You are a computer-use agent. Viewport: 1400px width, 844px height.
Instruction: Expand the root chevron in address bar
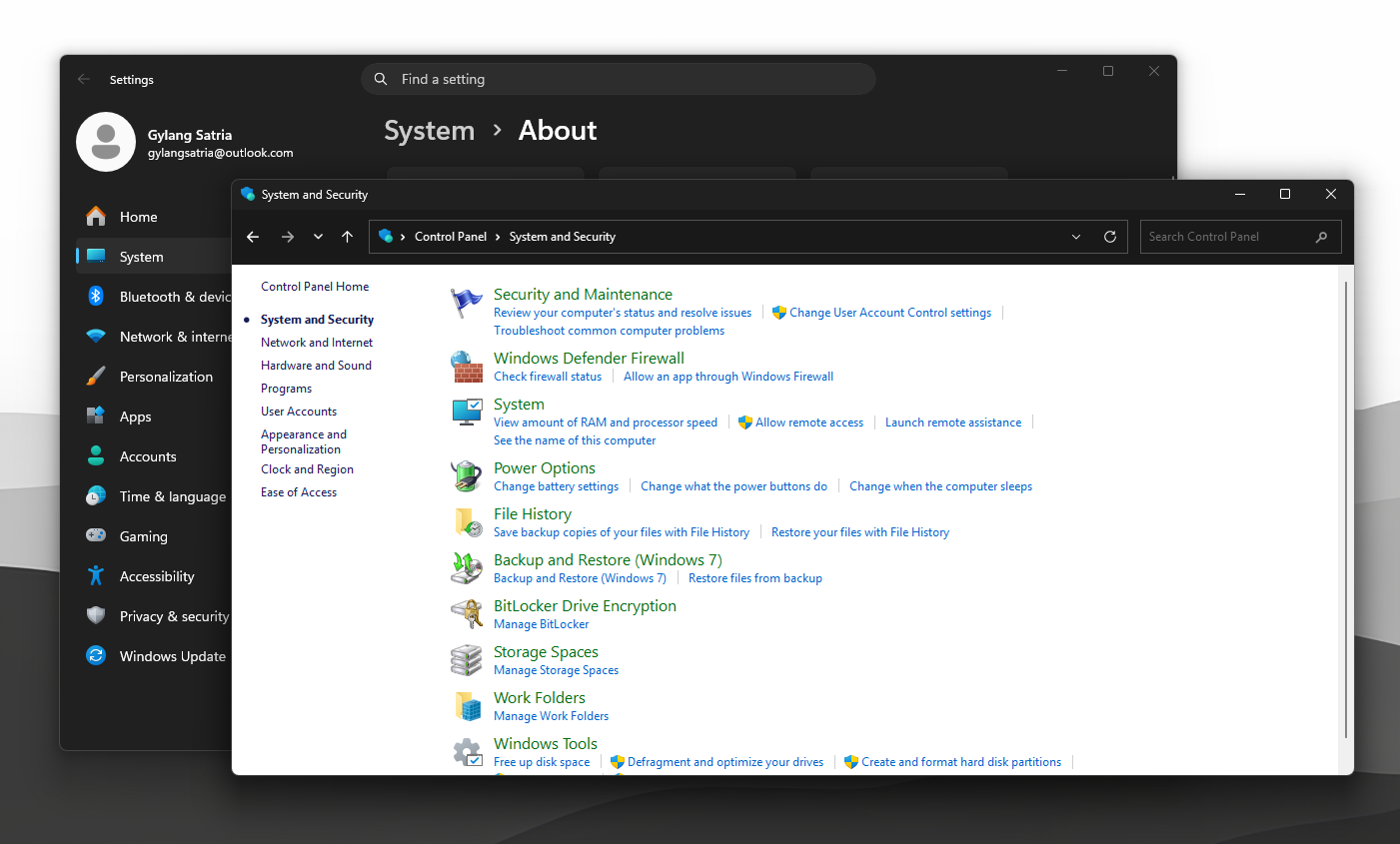403,237
